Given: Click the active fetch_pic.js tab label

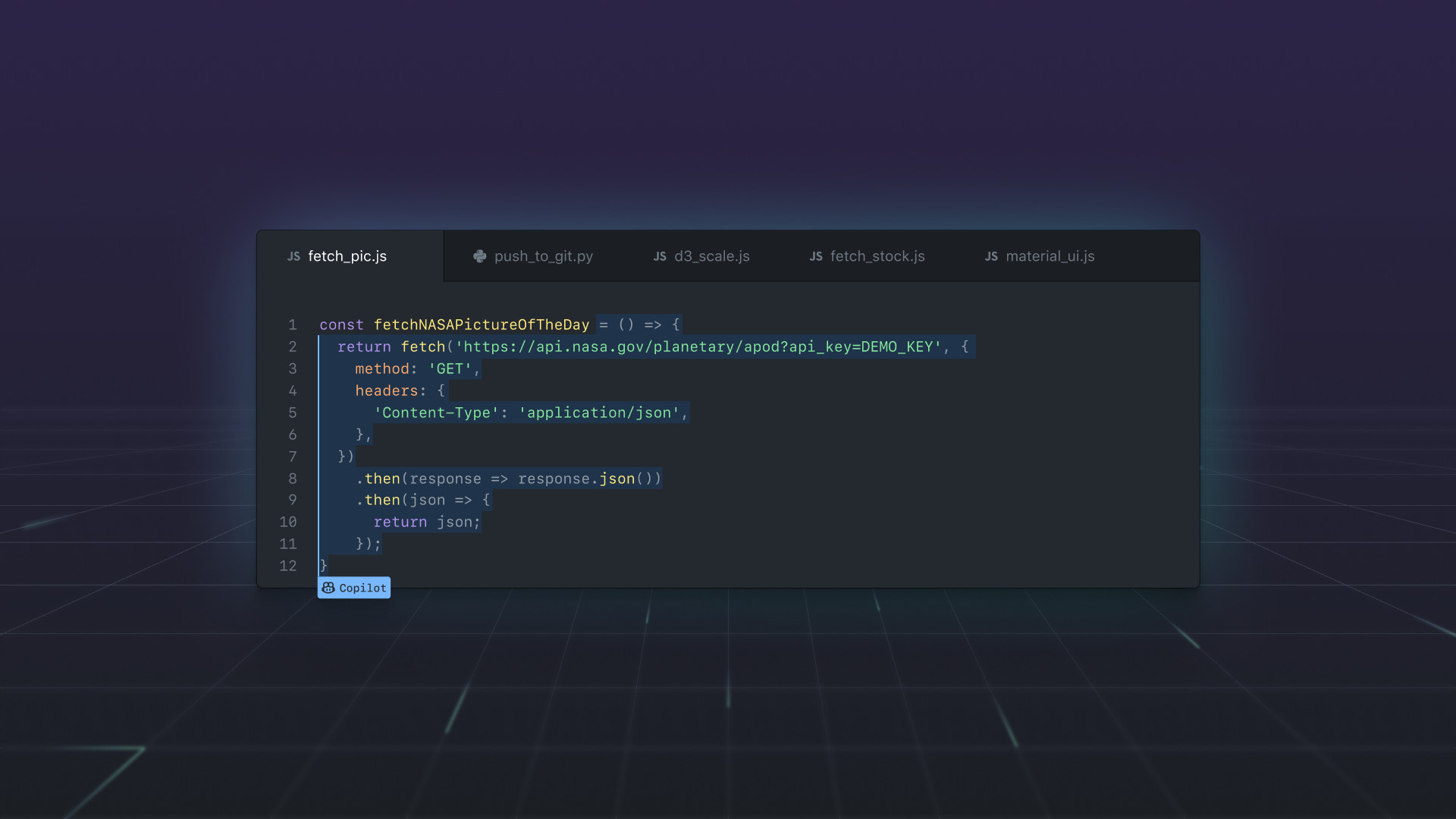Looking at the screenshot, I should 347,256.
